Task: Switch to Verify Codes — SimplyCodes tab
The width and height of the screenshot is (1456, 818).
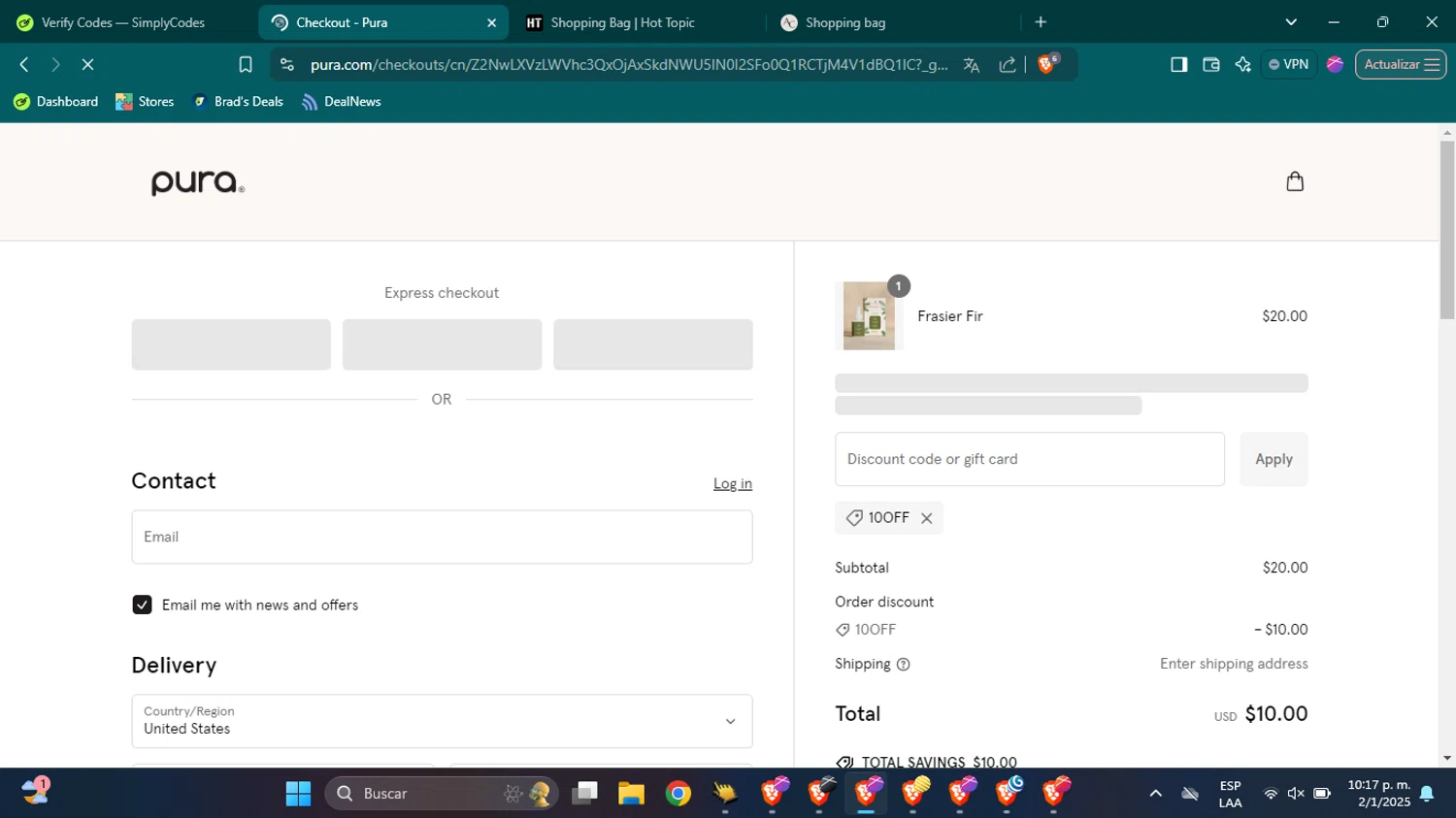Action: click(124, 22)
